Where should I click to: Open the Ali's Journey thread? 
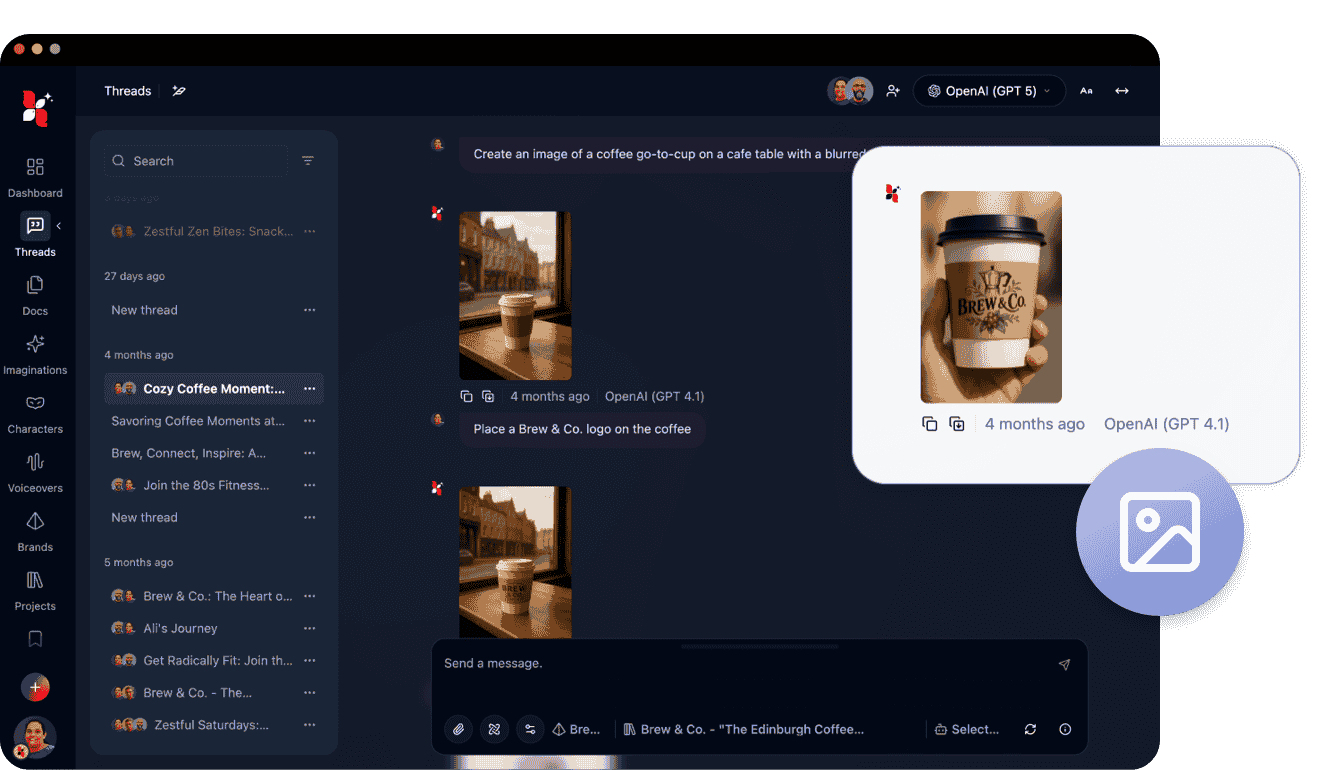[180, 628]
